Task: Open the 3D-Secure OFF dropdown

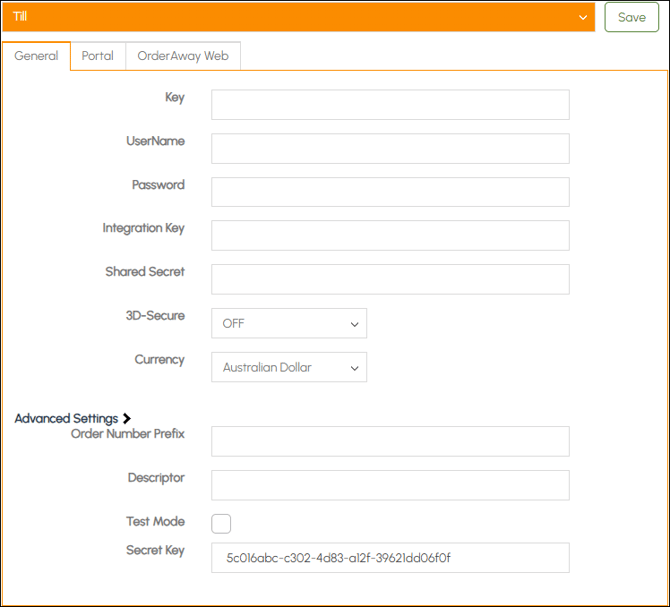Action: (x=289, y=323)
